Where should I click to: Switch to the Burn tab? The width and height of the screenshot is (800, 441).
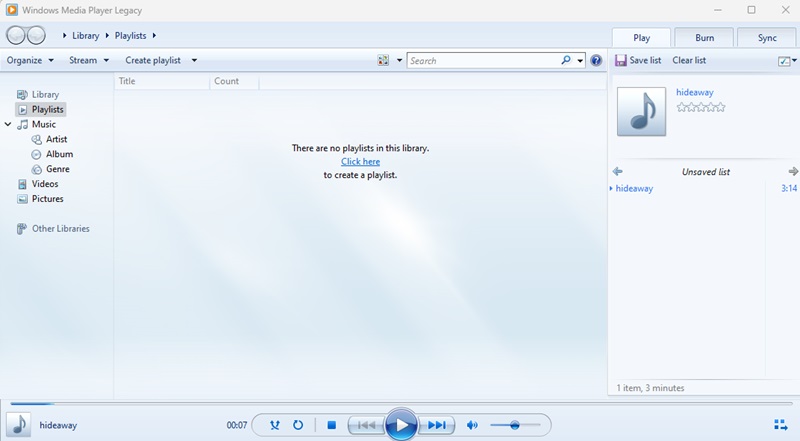pyautogui.click(x=704, y=38)
